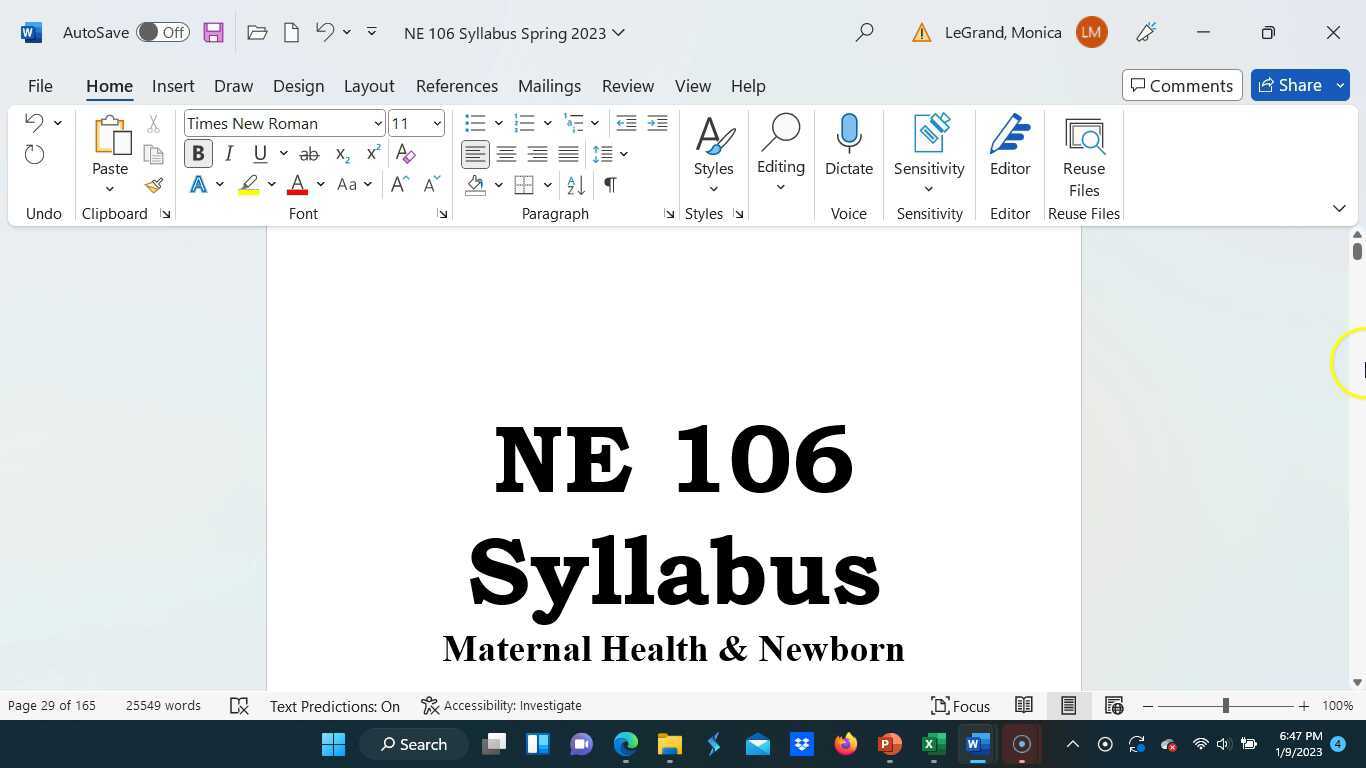Apply center paragraph alignment
The image size is (1366, 768).
tap(506, 153)
